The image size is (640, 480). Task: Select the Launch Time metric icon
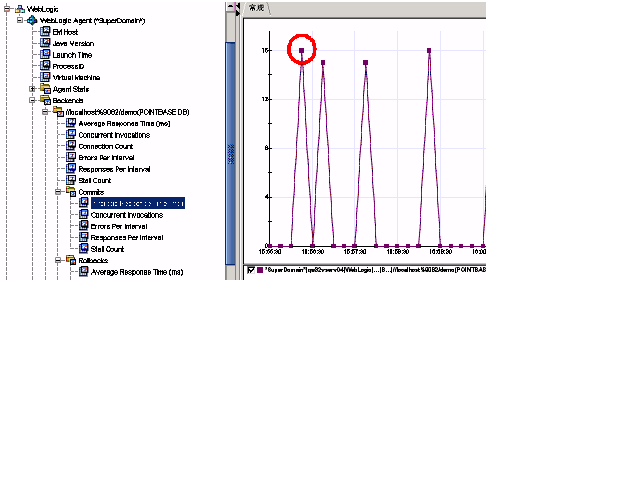coord(45,54)
